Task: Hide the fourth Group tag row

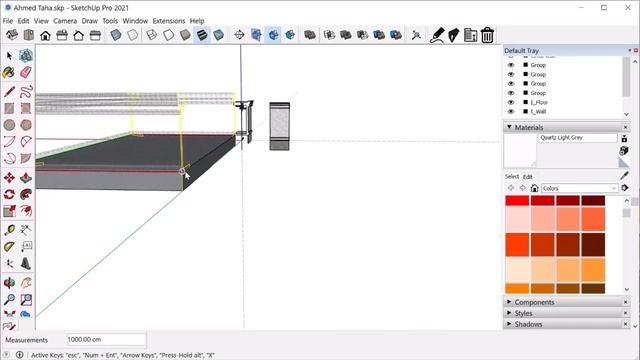Action: point(511,93)
